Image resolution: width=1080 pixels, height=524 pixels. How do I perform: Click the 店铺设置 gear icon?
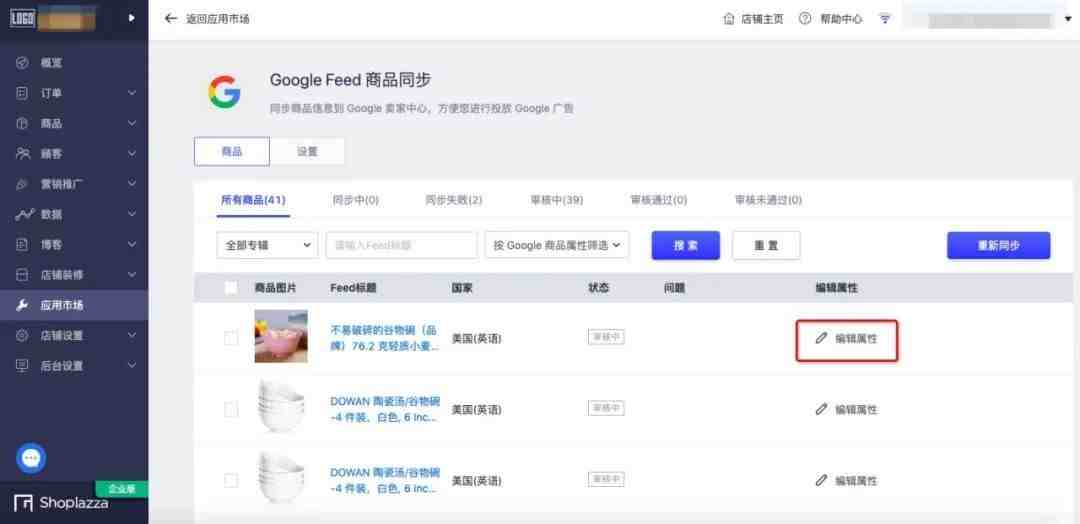(x=22, y=335)
